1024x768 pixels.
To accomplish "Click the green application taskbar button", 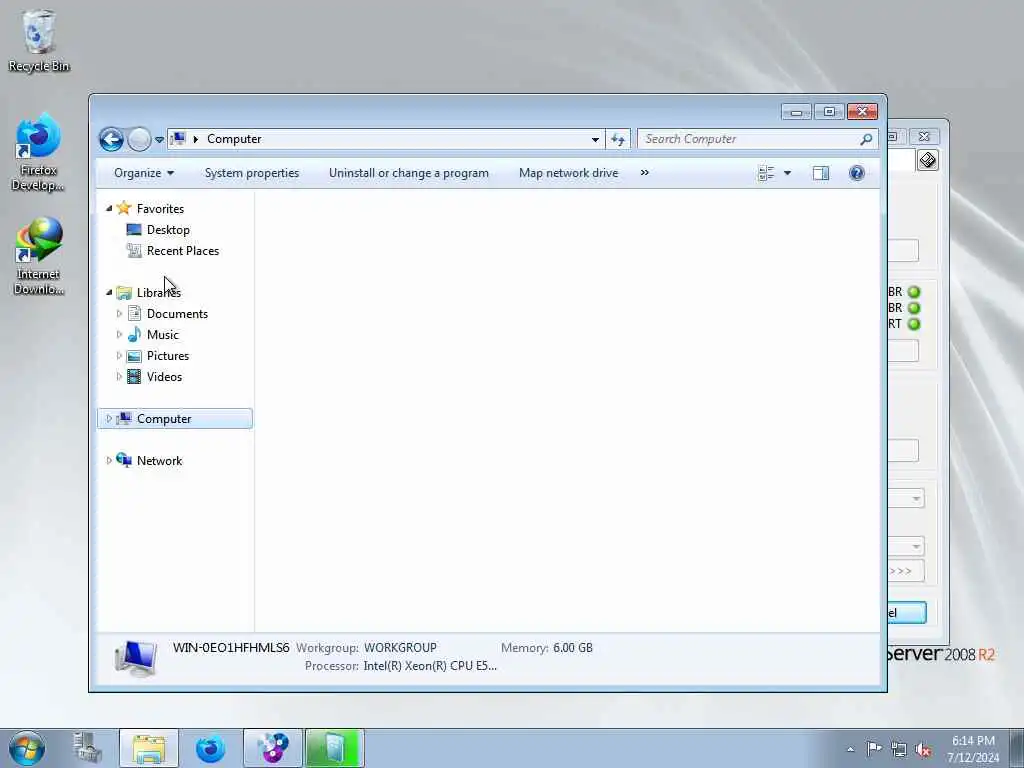I will (334, 748).
